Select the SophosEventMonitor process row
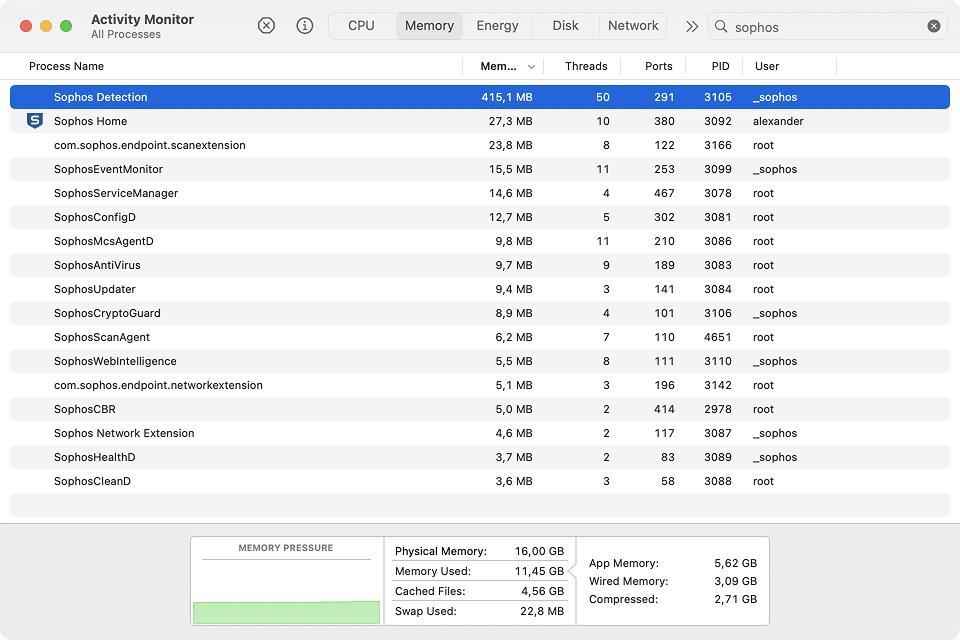Screen dimensions: 960x640 [108, 169]
